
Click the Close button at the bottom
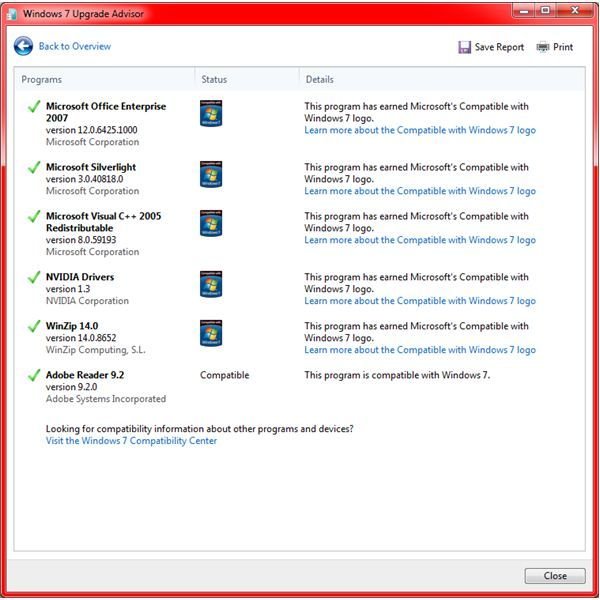point(555,576)
